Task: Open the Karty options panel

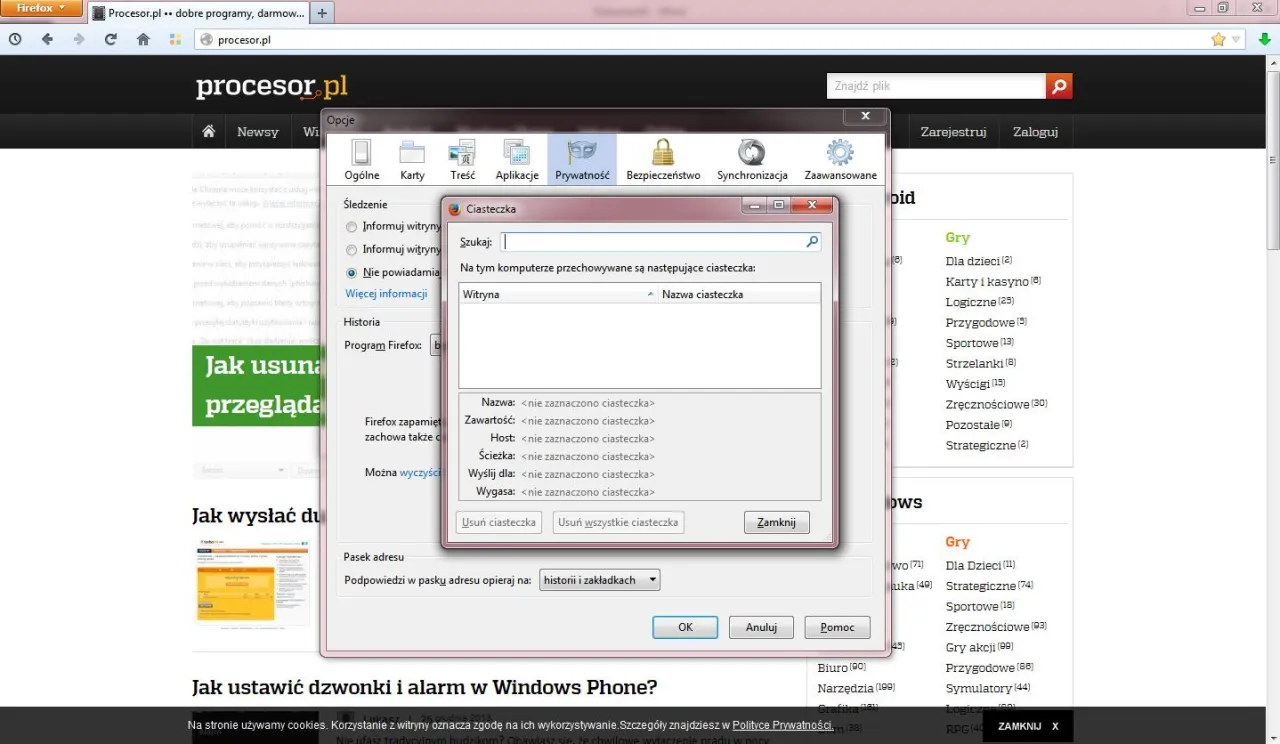Action: tap(412, 157)
